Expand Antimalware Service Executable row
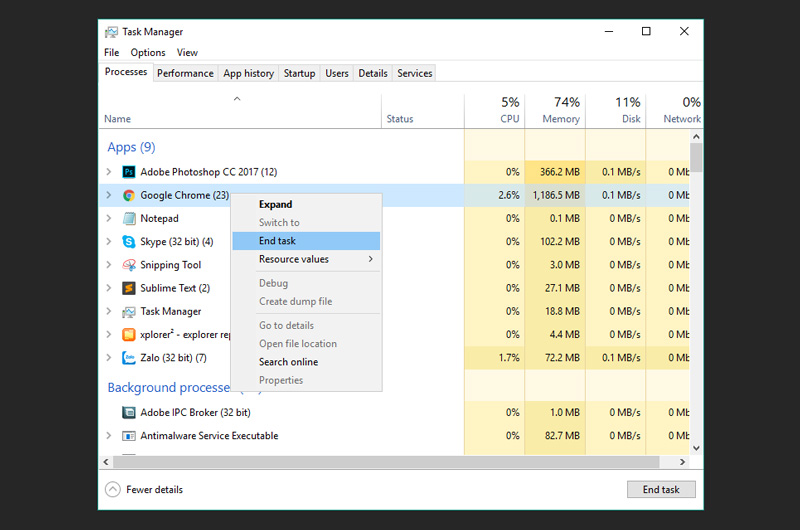This screenshot has width=800, height=530. tap(109, 436)
